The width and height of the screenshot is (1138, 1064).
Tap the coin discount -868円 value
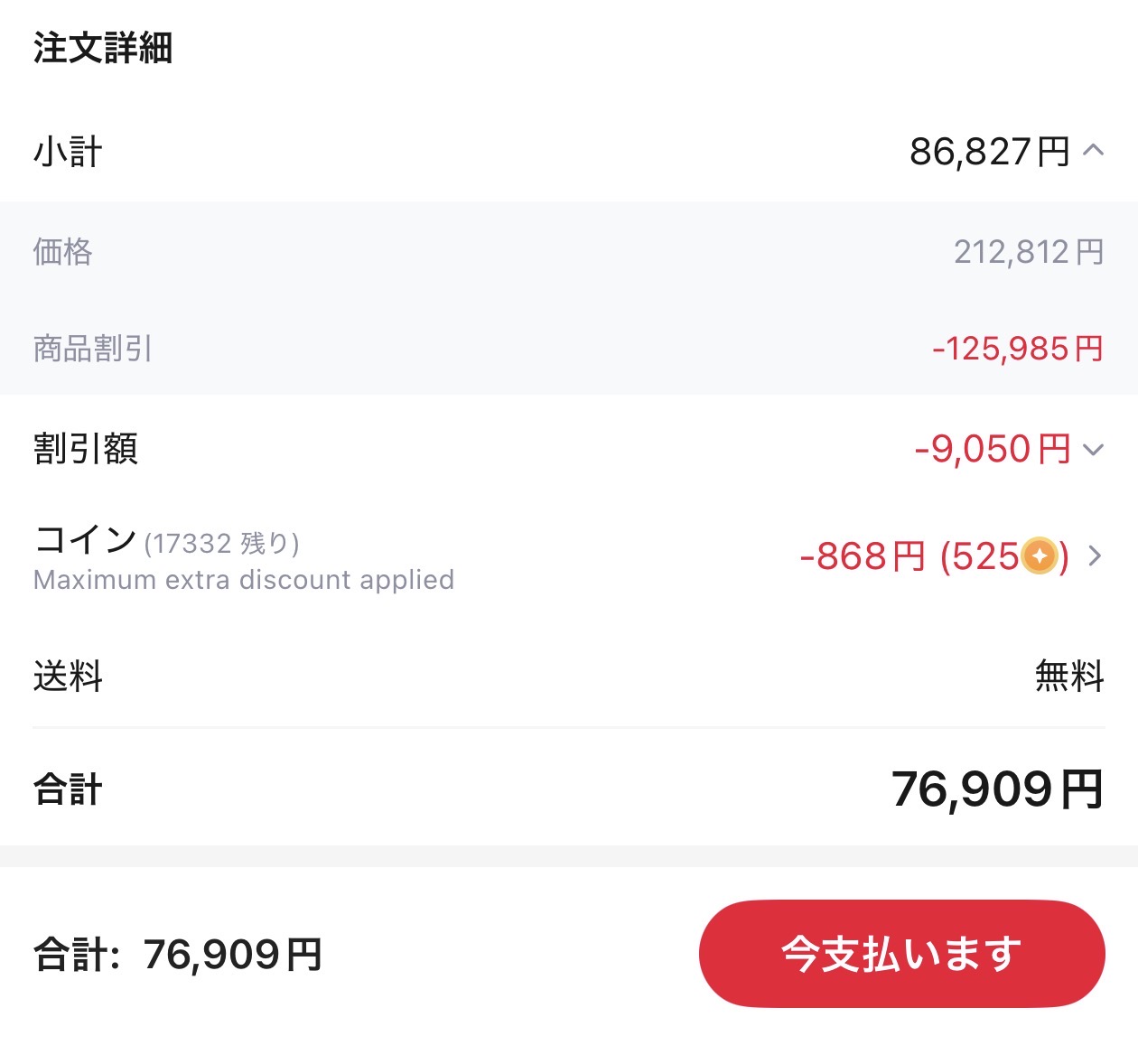863,556
